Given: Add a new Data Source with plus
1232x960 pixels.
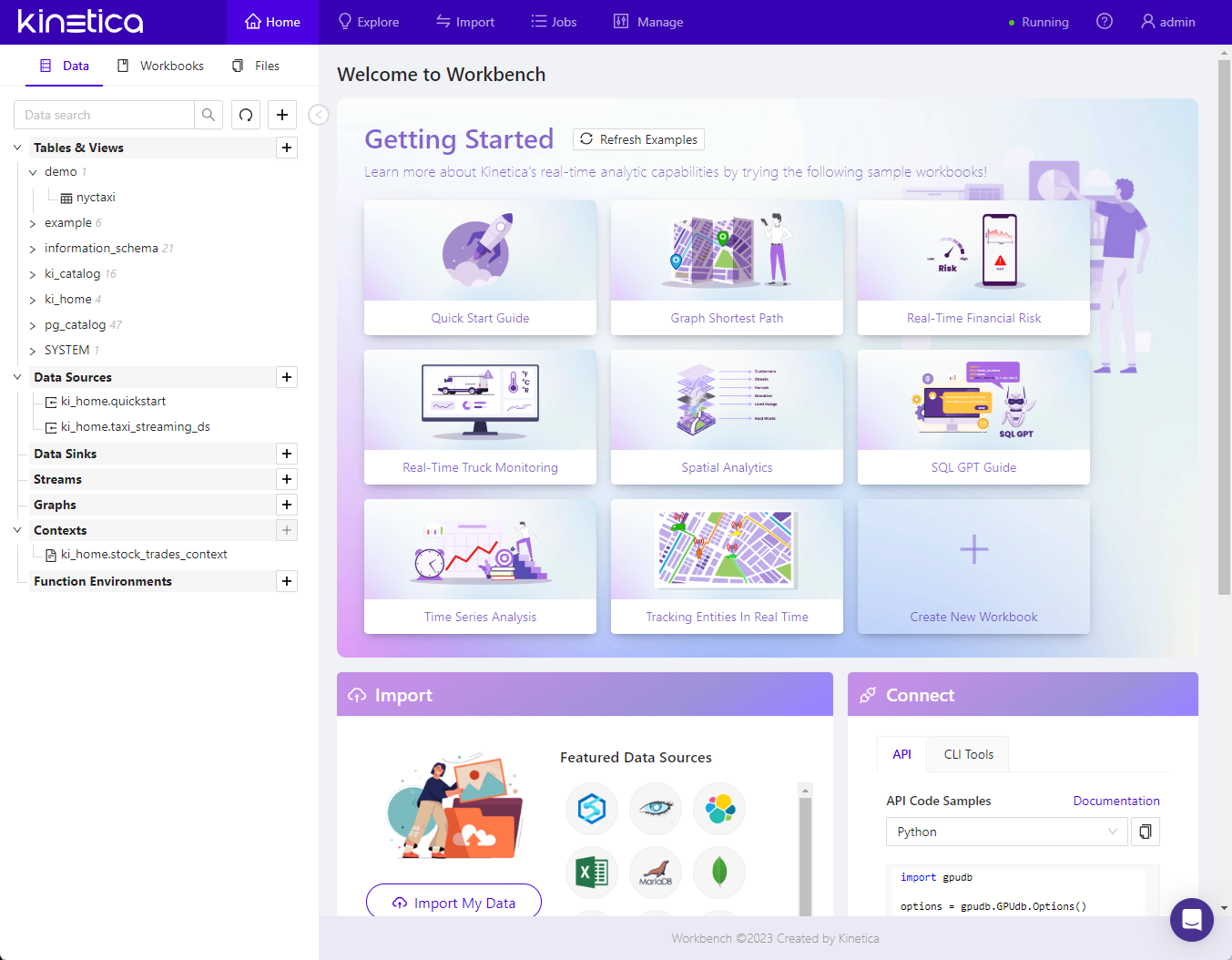Looking at the screenshot, I should [287, 377].
